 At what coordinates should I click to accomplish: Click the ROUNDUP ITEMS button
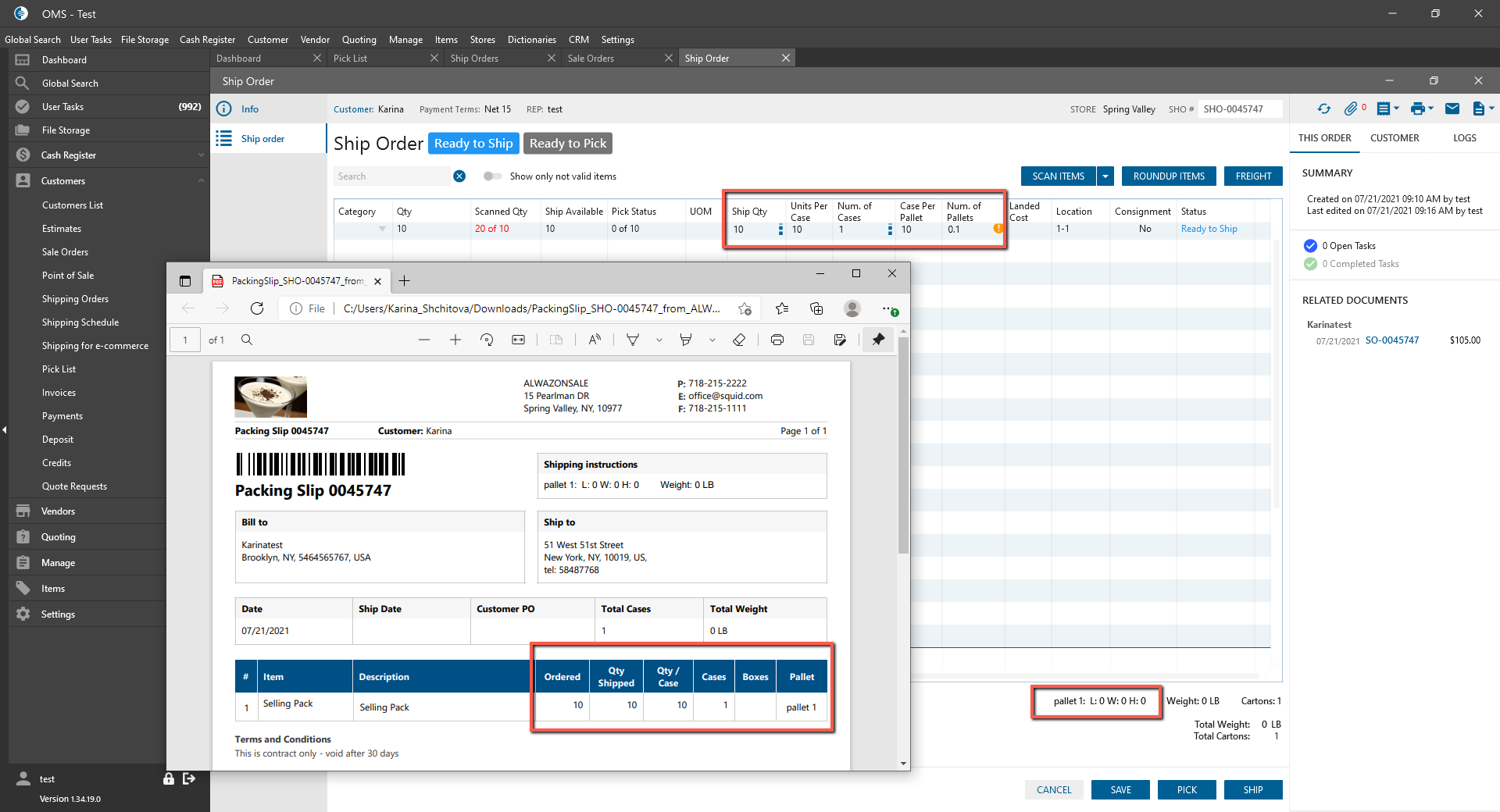pyautogui.click(x=1169, y=176)
